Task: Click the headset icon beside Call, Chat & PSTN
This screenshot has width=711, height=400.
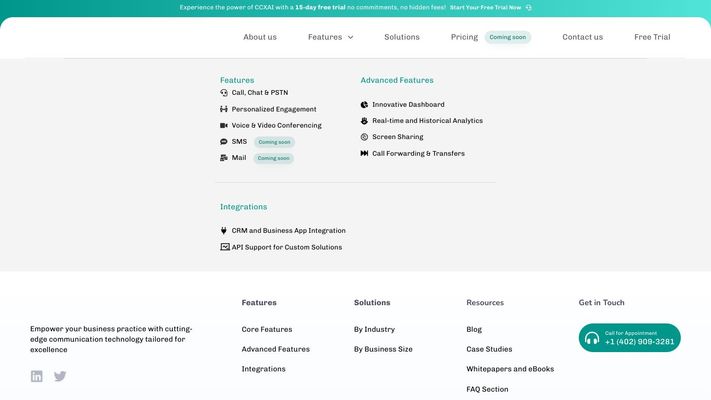Action: click(224, 93)
